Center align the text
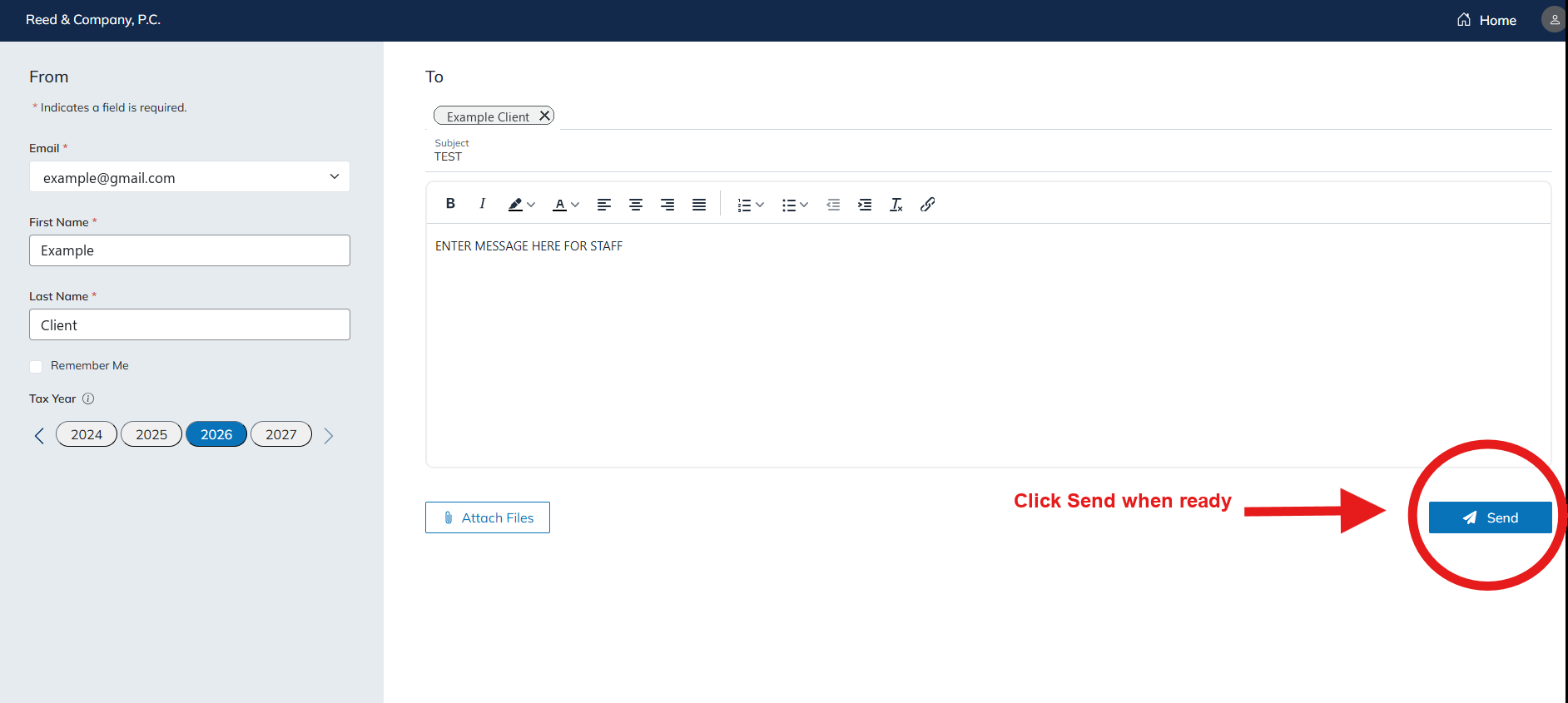Screen dimensions: 1568x703 pyautogui.click(x=636, y=205)
